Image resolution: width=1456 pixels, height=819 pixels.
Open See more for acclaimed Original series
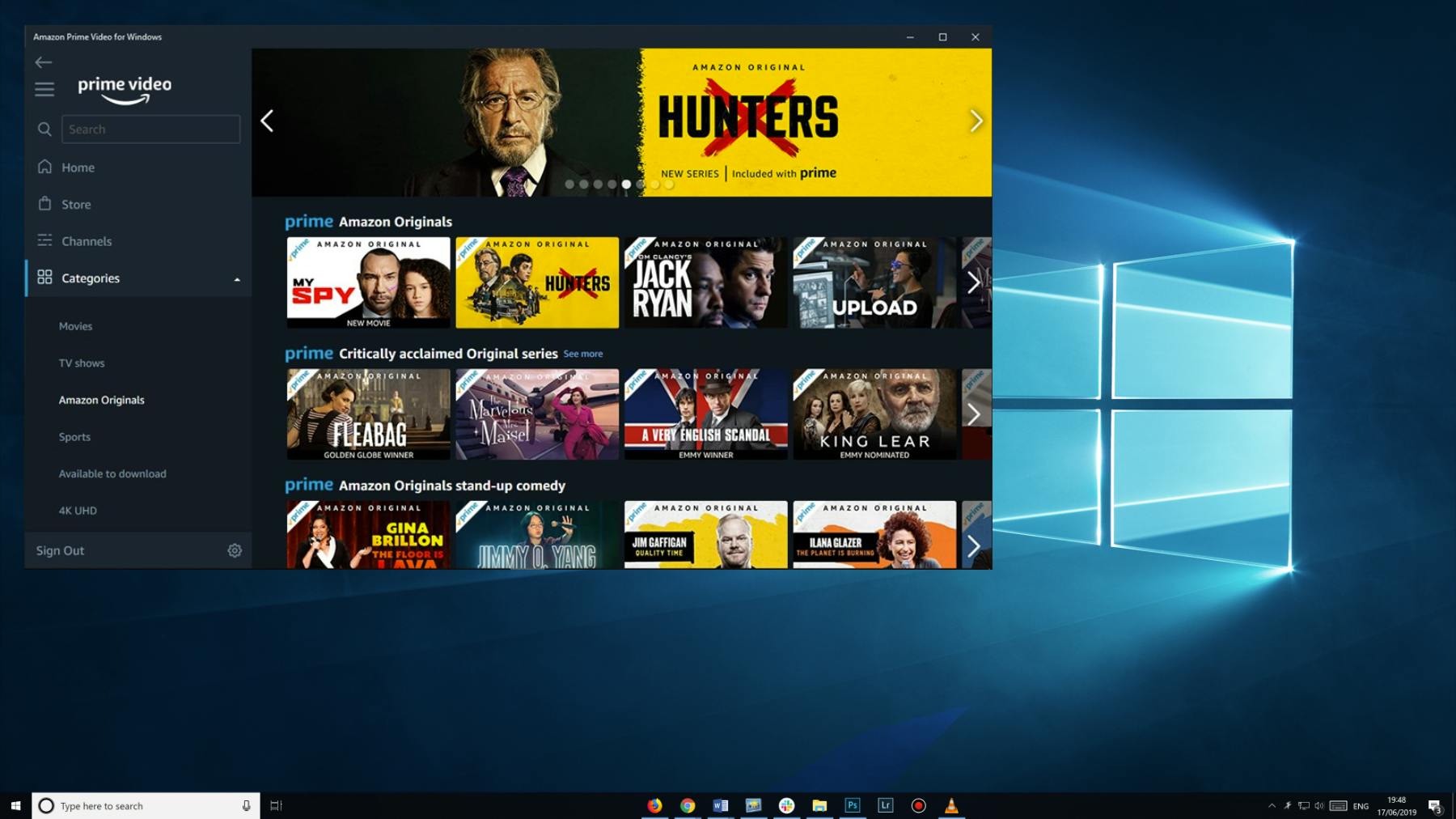[583, 354]
